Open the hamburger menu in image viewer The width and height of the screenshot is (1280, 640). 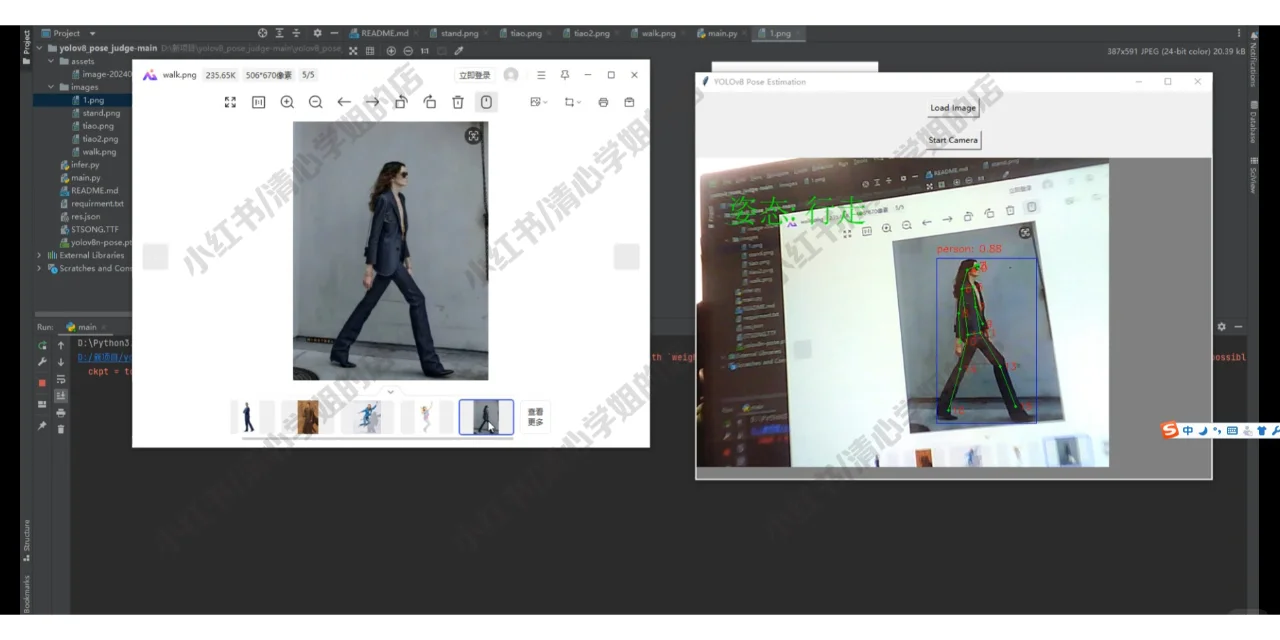tap(541, 75)
